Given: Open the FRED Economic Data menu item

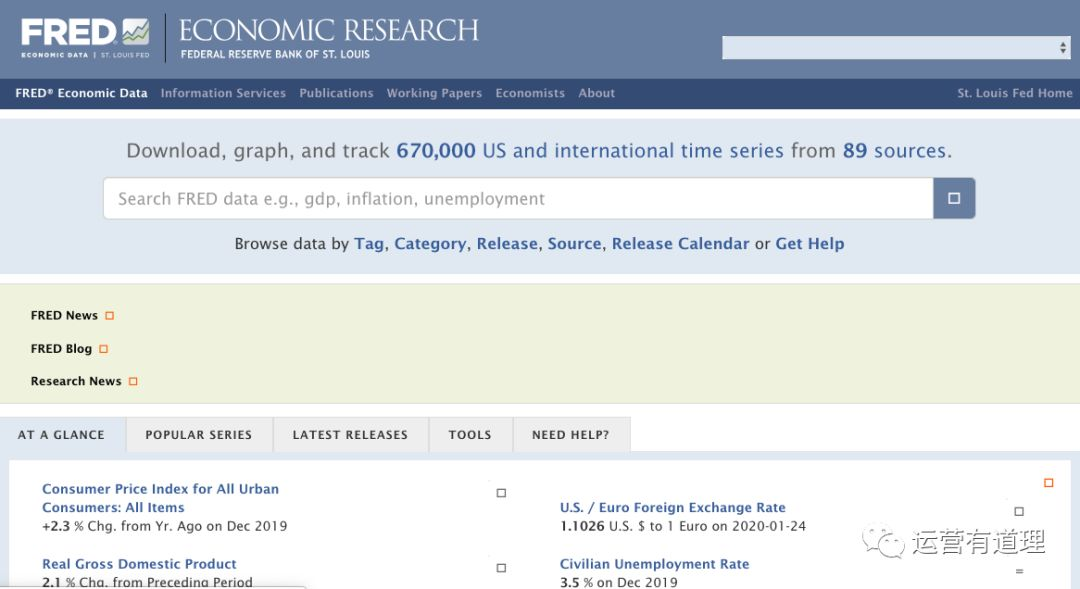Looking at the screenshot, I should (81, 93).
